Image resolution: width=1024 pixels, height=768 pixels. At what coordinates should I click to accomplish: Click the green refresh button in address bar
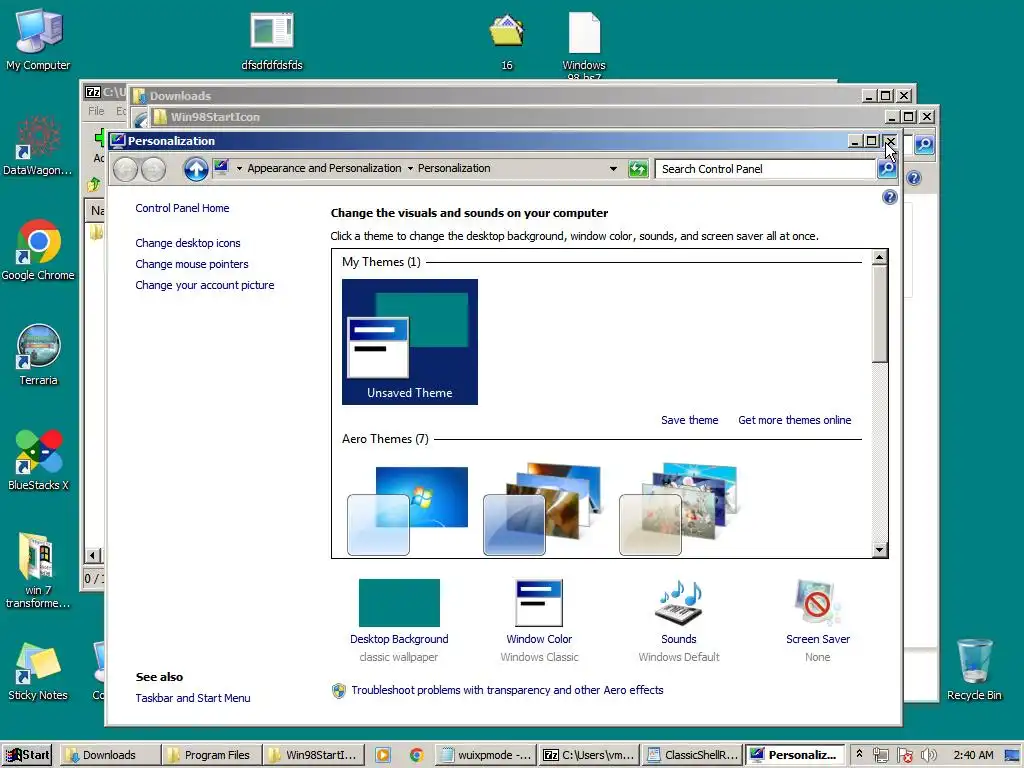tap(637, 169)
